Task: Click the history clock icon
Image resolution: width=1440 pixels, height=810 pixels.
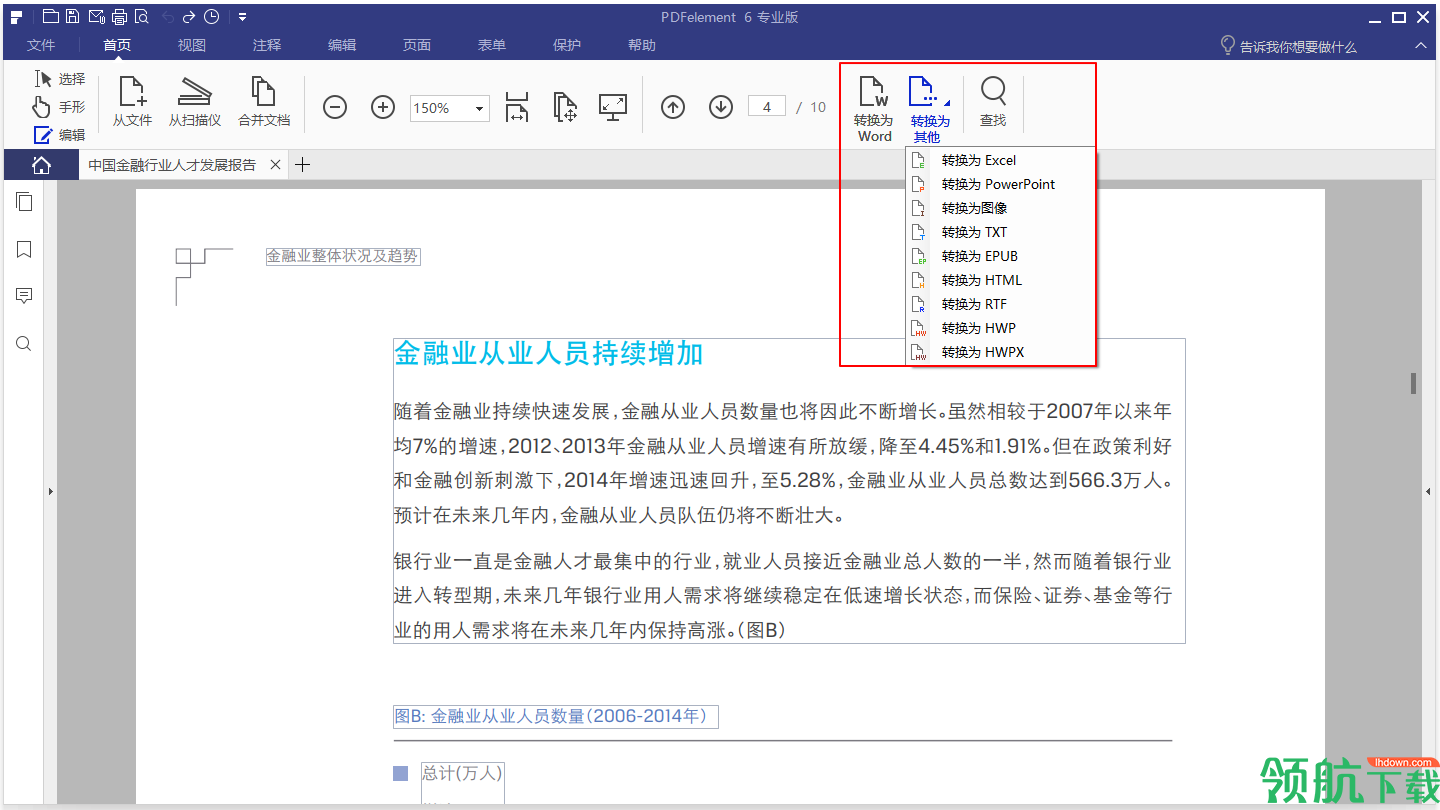Action: tap(211, 16)
